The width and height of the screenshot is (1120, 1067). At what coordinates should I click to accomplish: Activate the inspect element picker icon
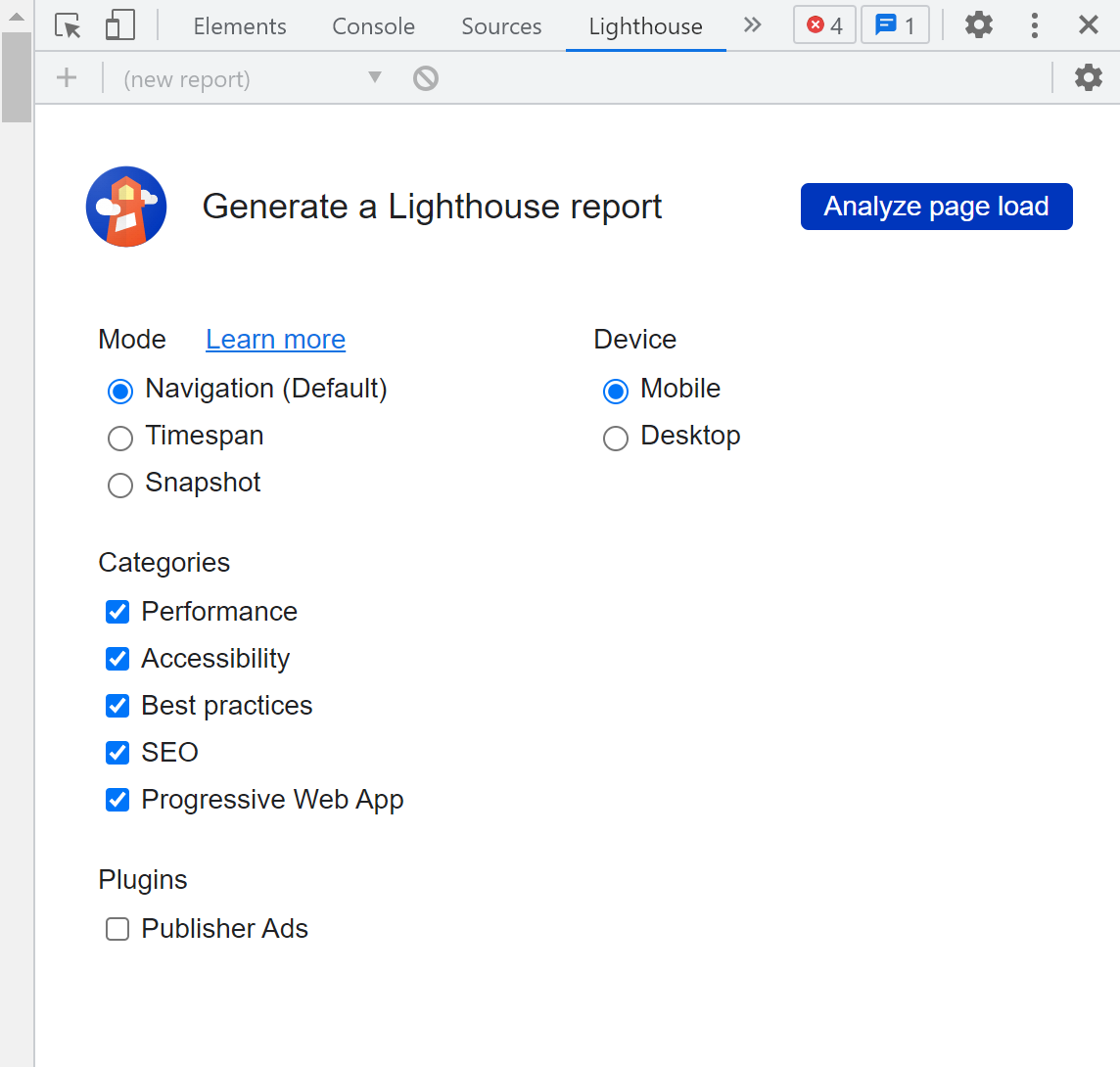(x=68, y=26)
